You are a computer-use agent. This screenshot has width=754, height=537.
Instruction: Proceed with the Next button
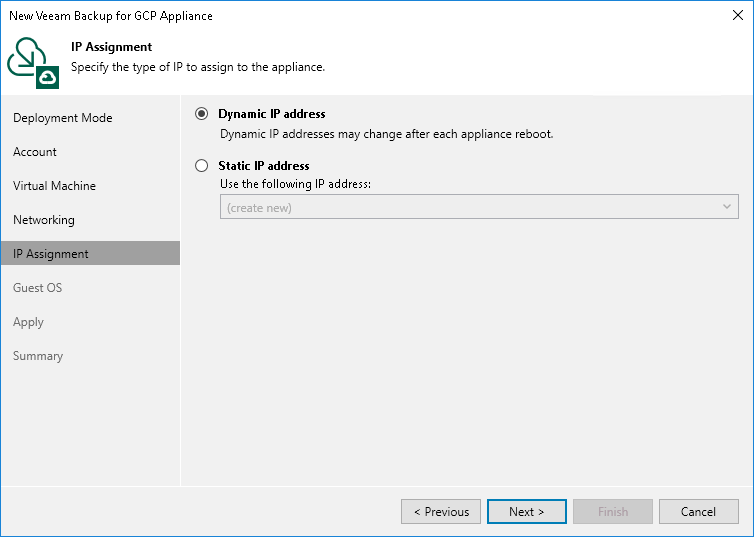(x=527, y=512)
